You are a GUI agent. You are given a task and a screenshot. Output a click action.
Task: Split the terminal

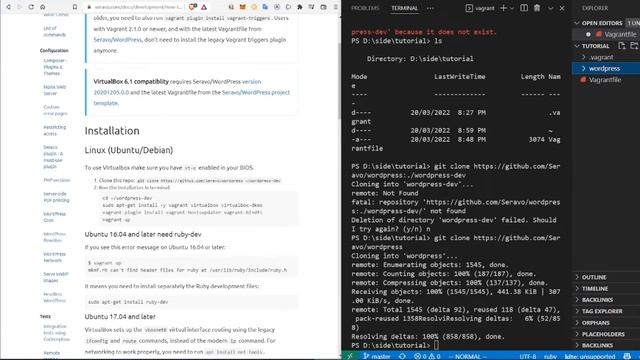524,8
